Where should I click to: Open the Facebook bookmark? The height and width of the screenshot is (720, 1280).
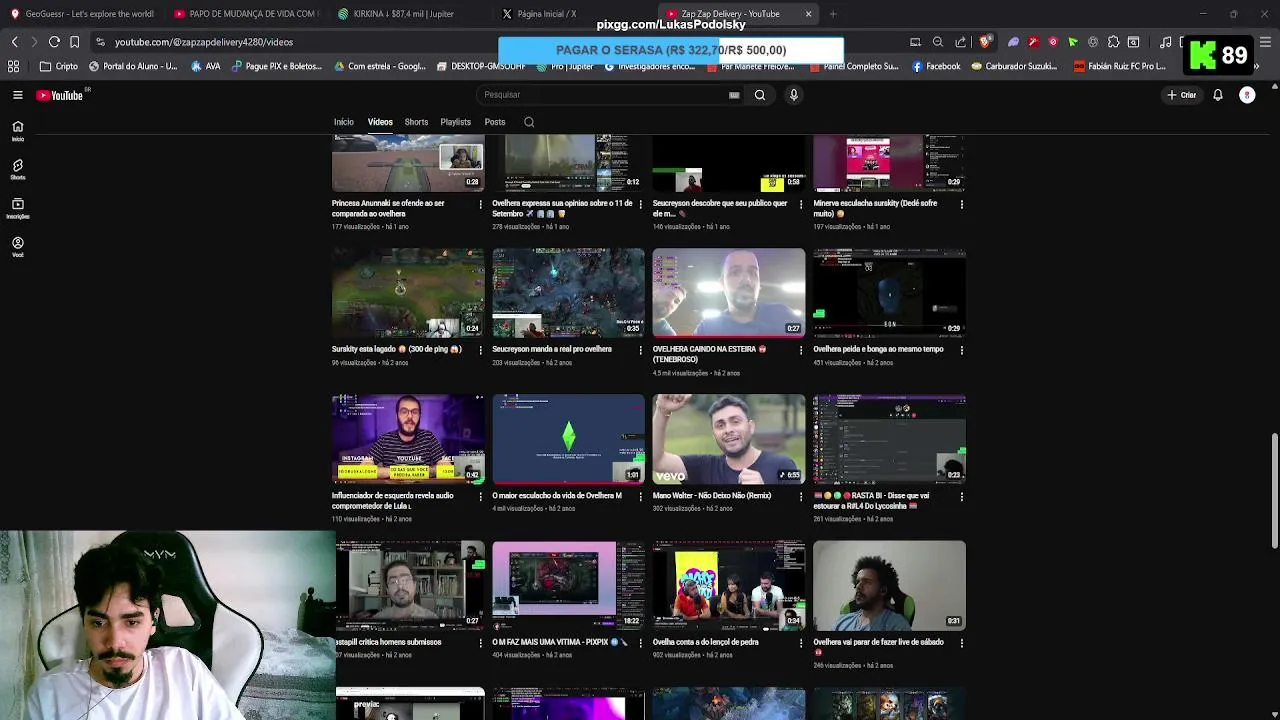click(x=936, y=66)
